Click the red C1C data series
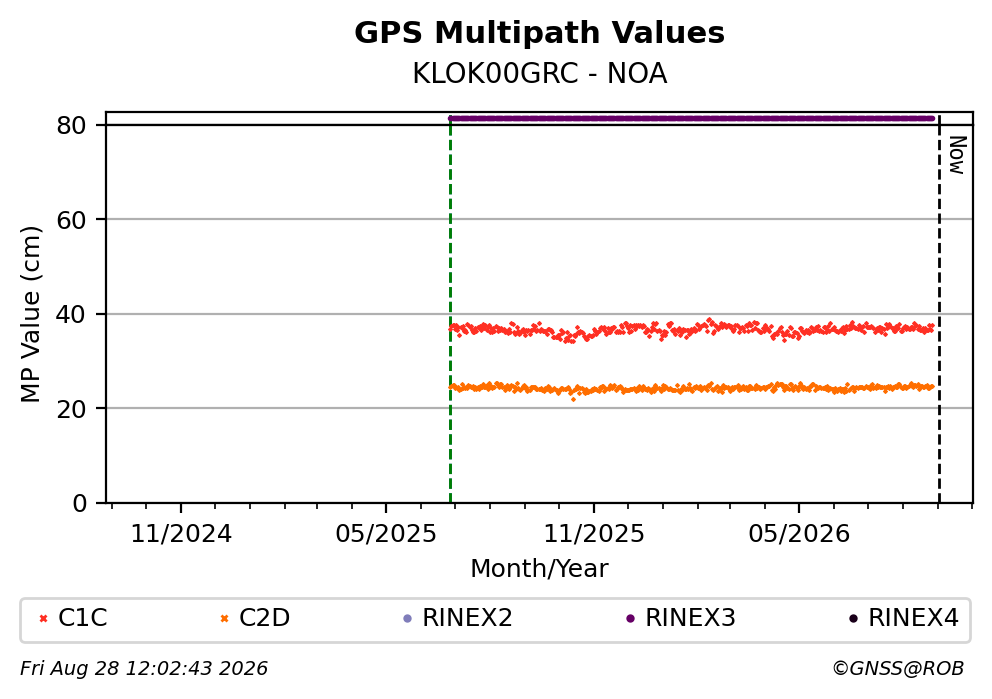Screen dimensions: 992x699 point(691,330)
